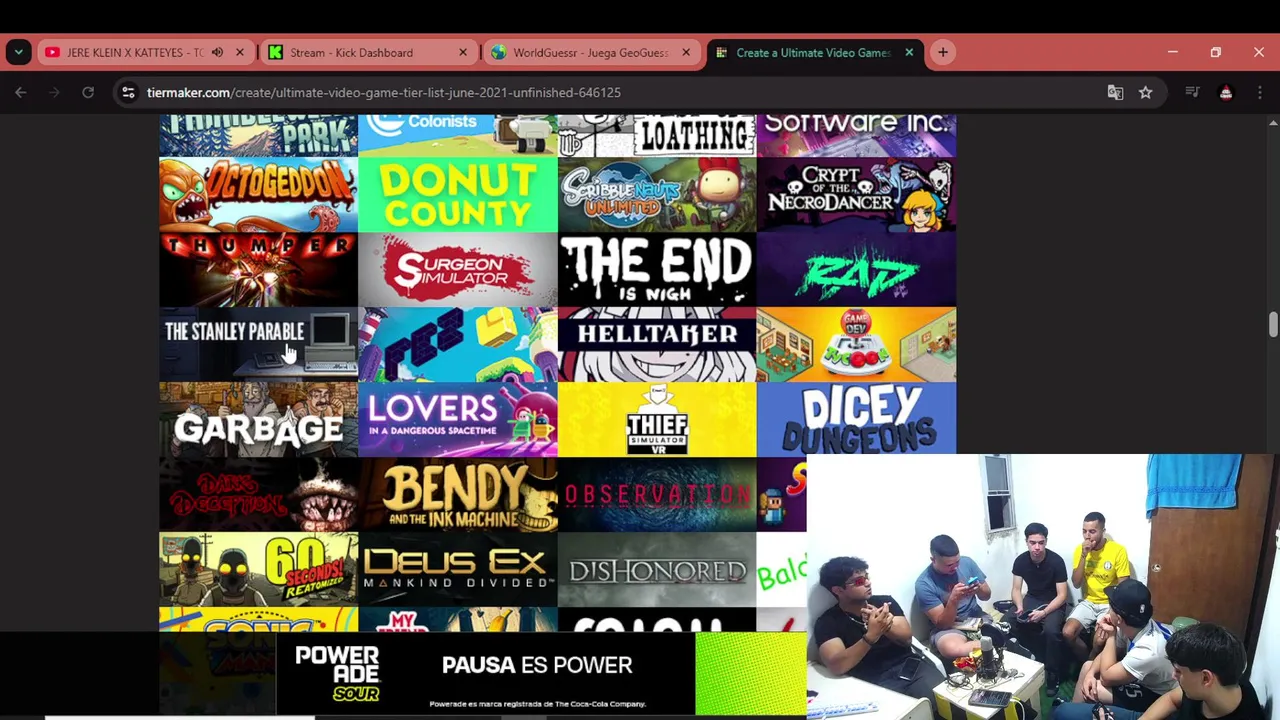The image size is (1280, 720).
Task: Select the Helltaker game image
Action: click(x=657, y=344)
